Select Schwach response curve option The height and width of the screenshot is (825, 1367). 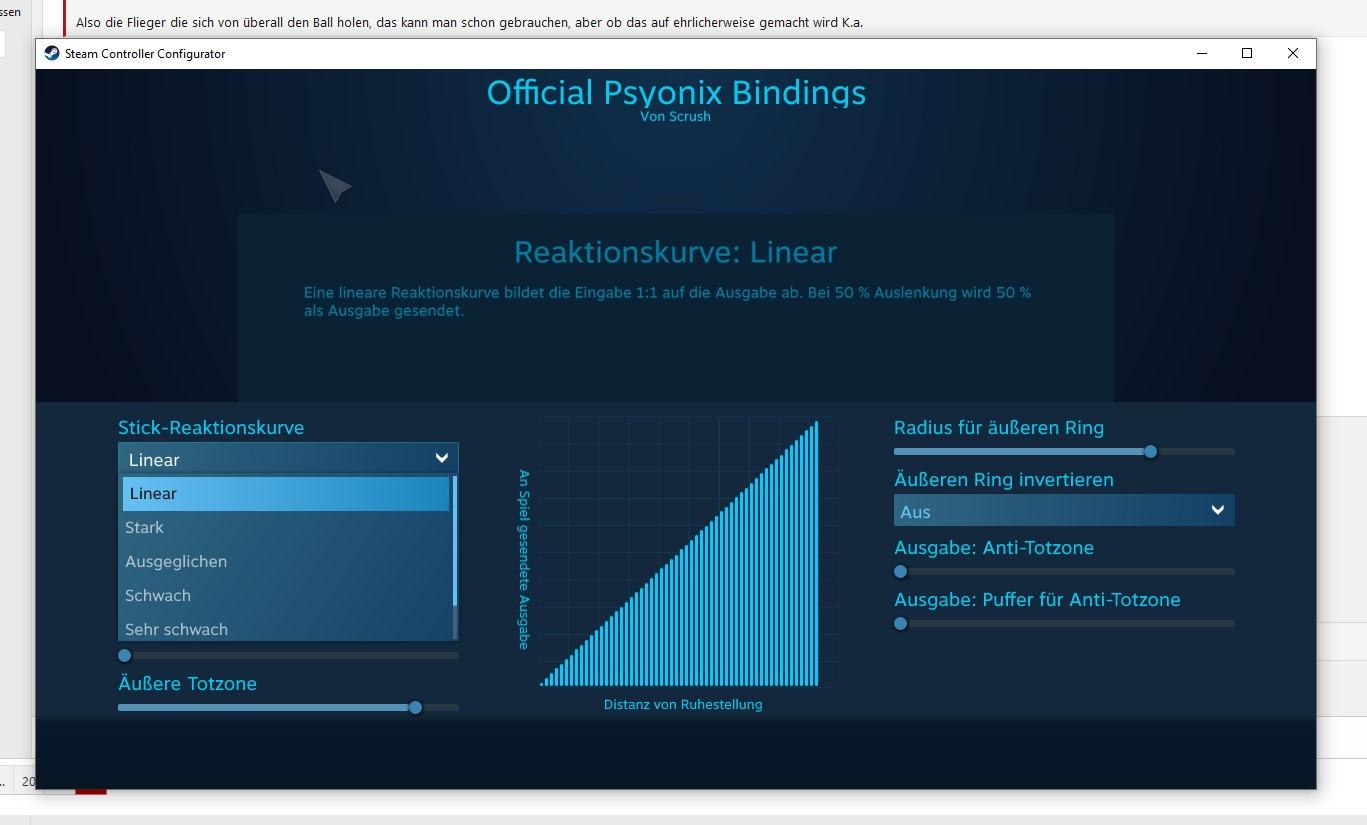pos(286,596)
